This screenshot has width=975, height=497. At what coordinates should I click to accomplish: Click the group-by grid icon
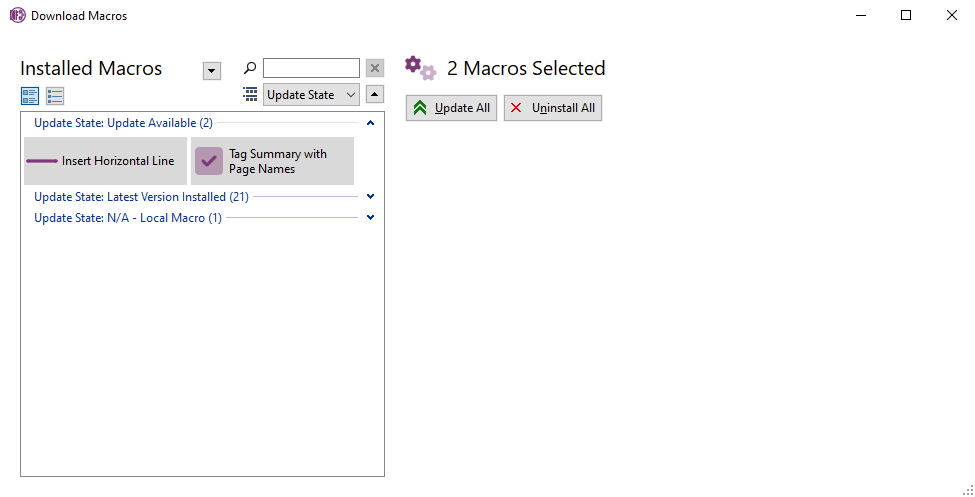click(x=250, y=94)
